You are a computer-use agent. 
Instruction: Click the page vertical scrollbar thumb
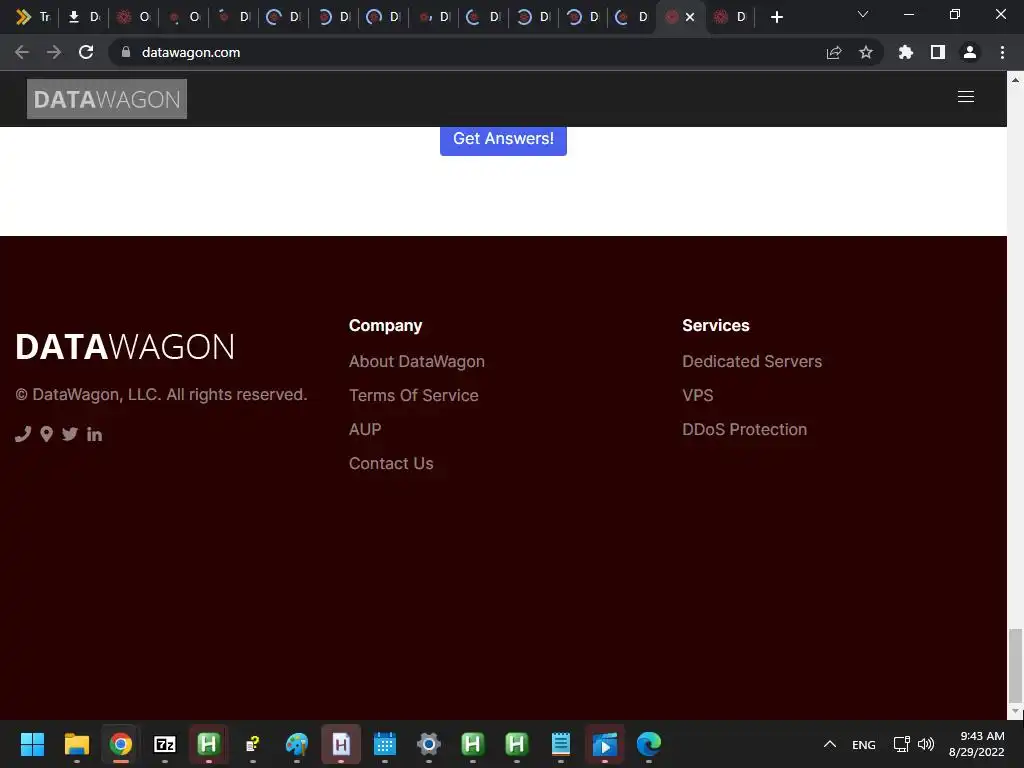coord(1015,664)
